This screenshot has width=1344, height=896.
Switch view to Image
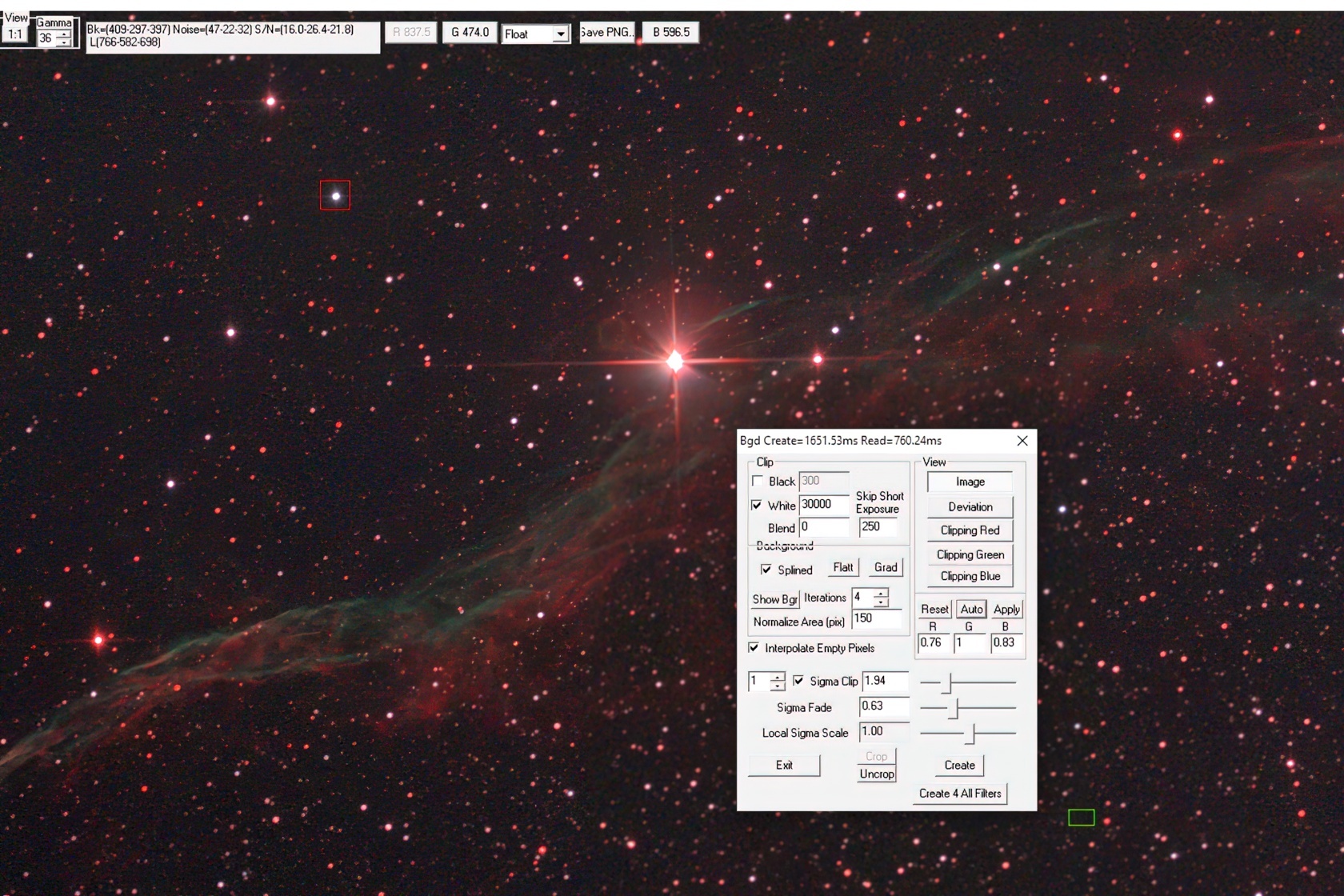tap(970, 482)
